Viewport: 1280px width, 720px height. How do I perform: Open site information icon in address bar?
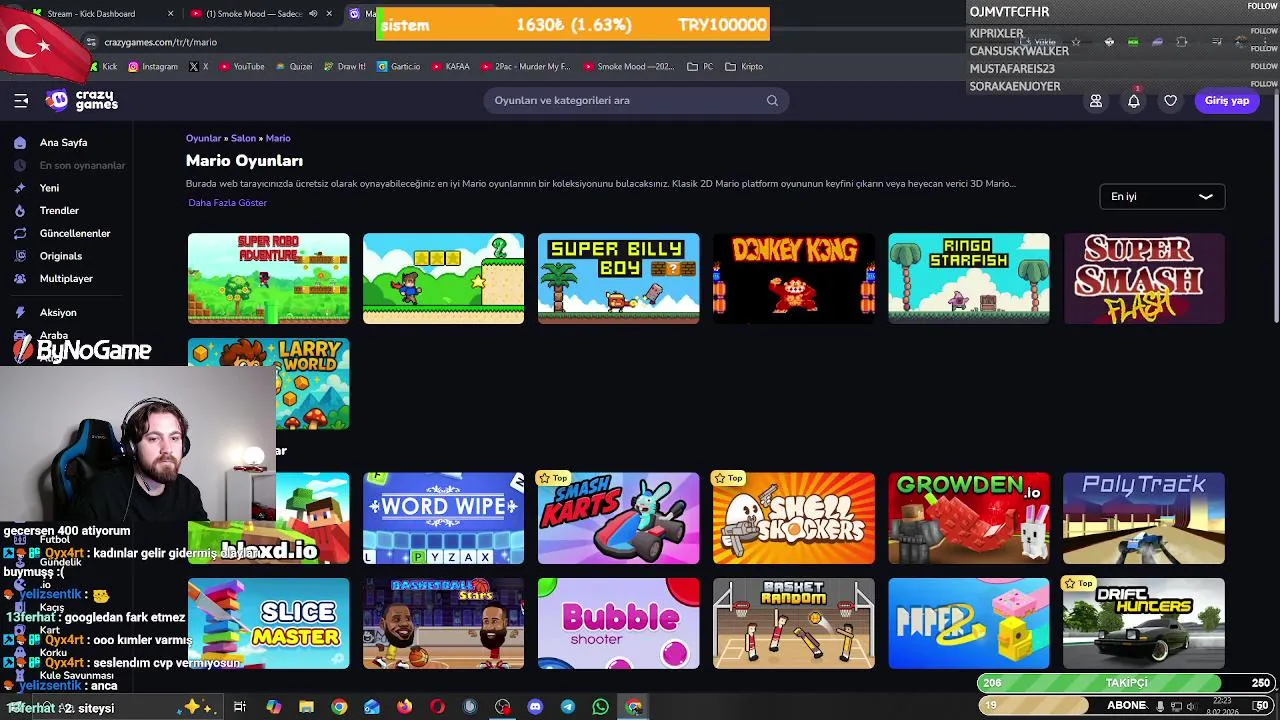91,42
